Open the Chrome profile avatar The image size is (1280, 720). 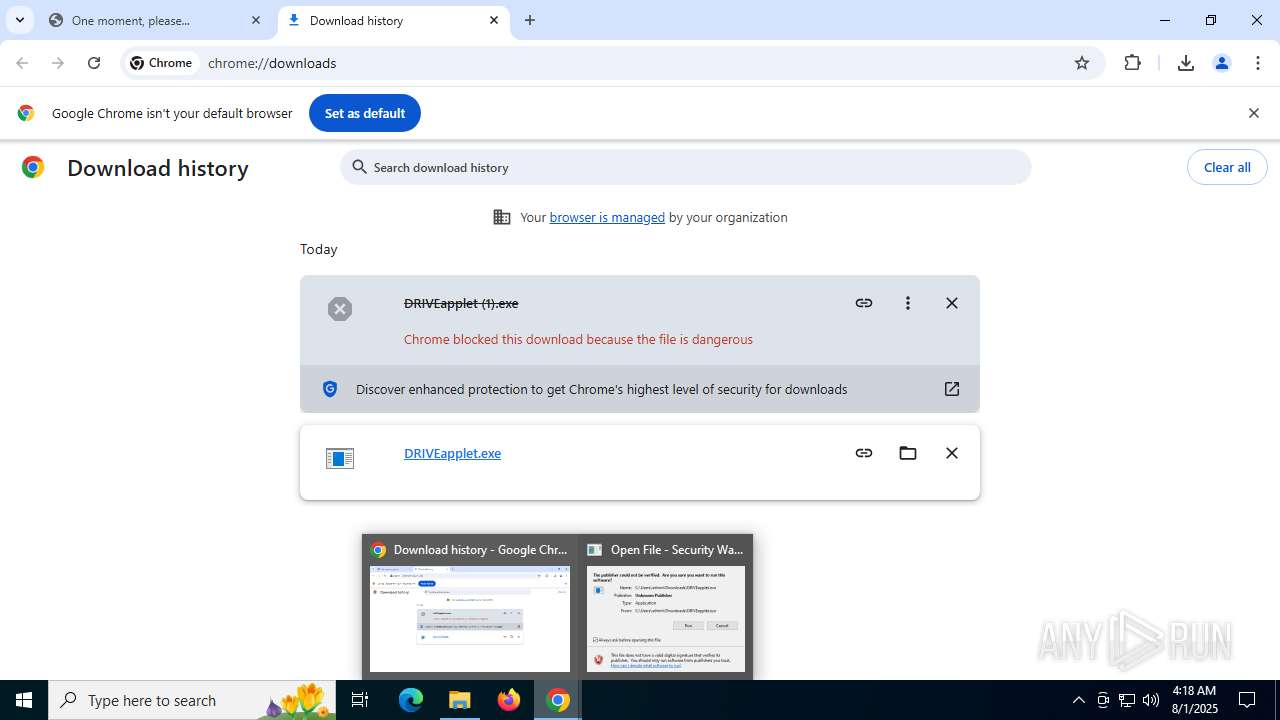[x=1222, y=63]
